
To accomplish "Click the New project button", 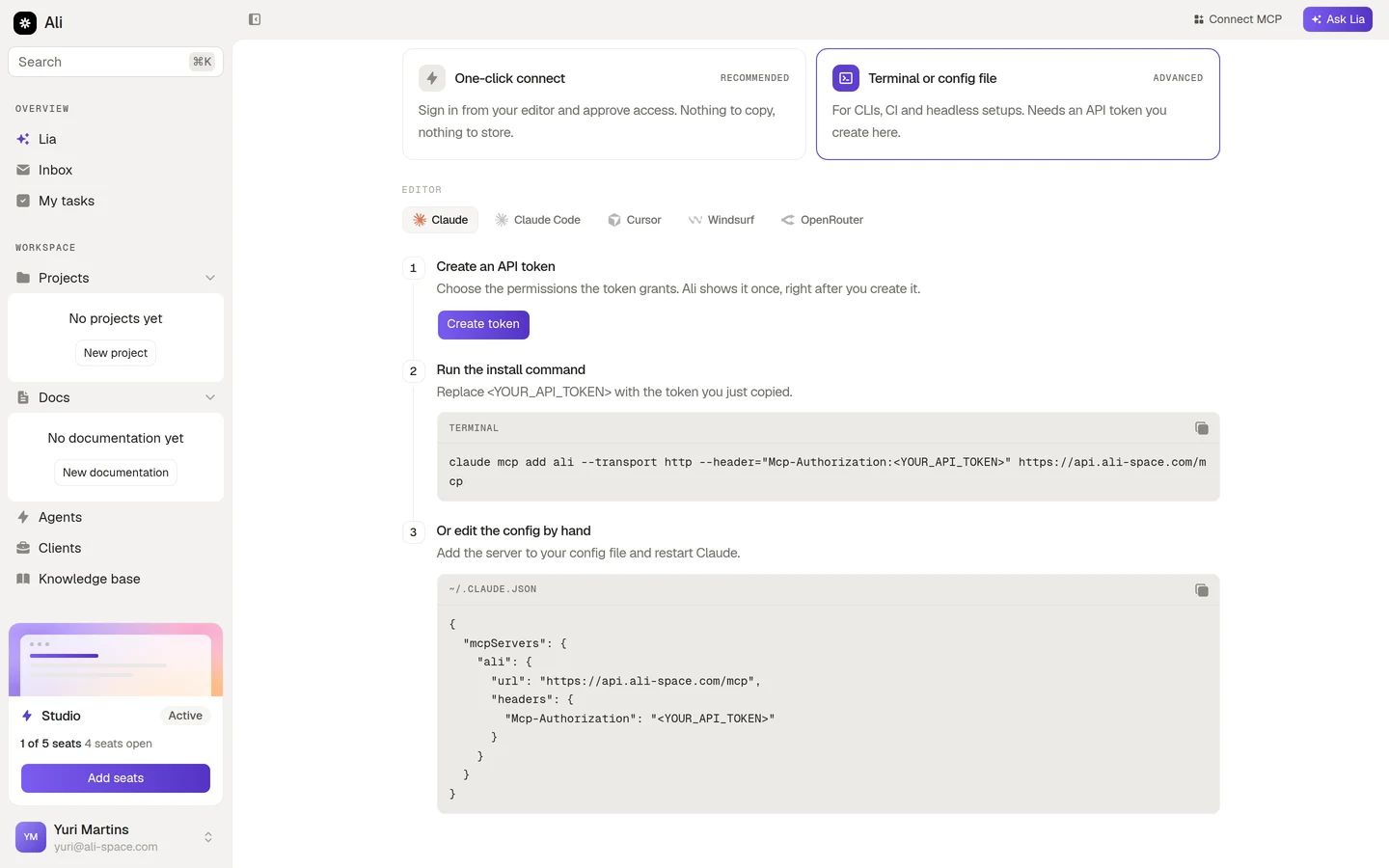I will [x=116, y=353].
